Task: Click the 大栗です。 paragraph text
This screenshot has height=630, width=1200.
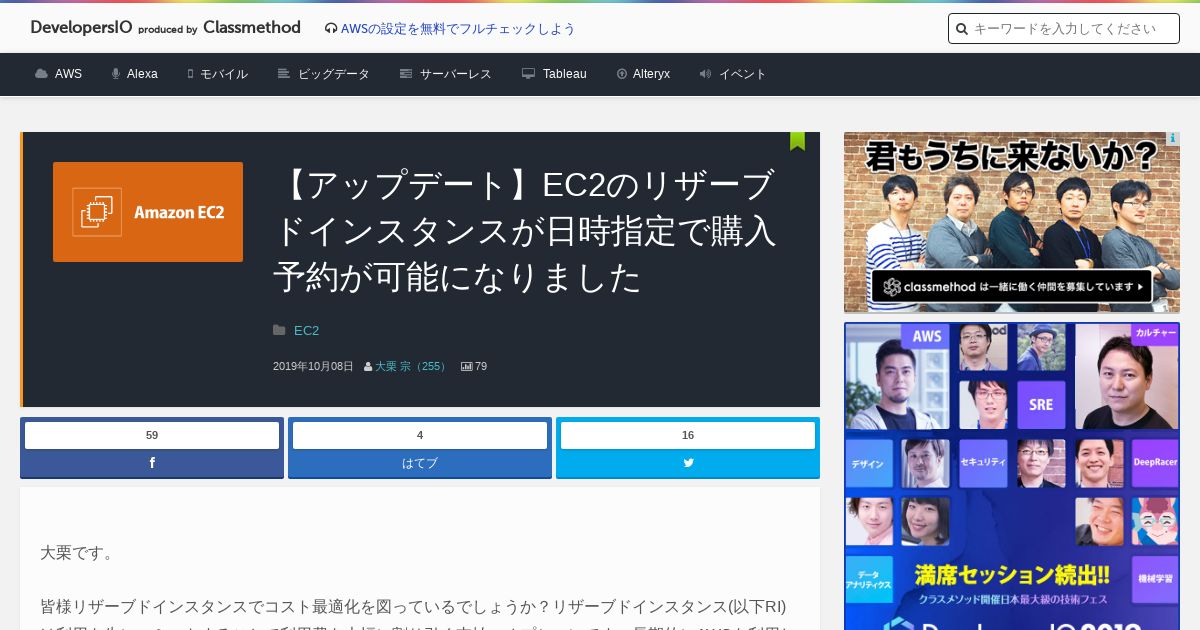Action: click(x=79, y=553)
